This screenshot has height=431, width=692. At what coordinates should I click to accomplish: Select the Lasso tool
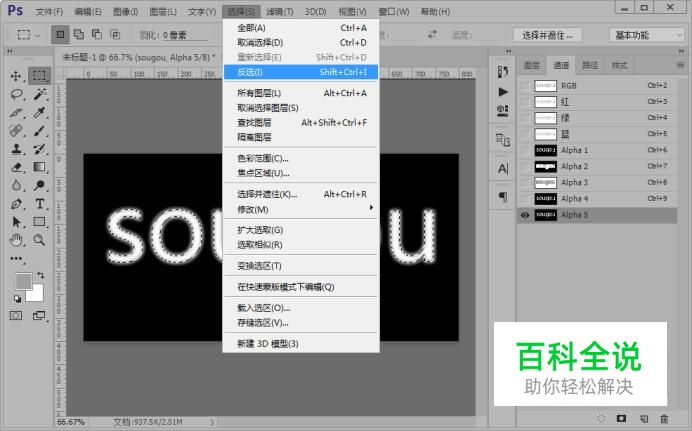pos(17,94)
